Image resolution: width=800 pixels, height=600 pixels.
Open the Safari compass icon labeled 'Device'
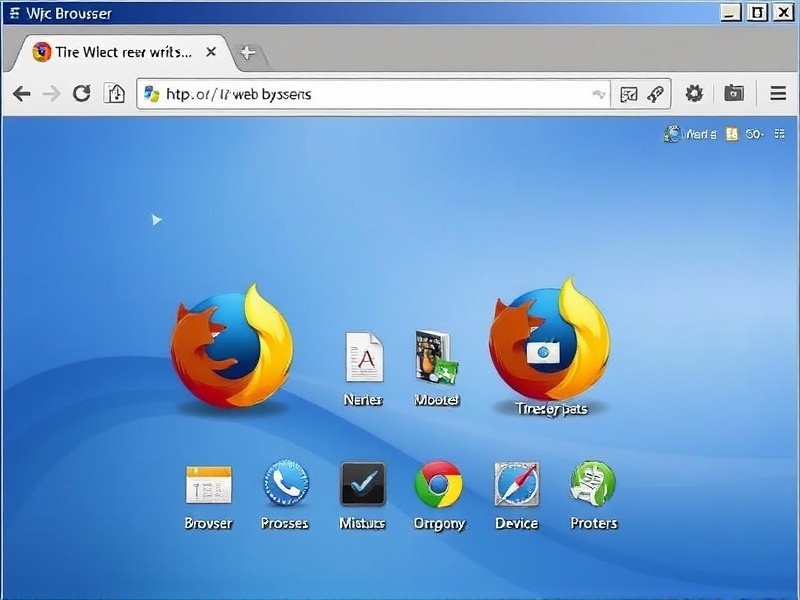[x=516, y=484]
